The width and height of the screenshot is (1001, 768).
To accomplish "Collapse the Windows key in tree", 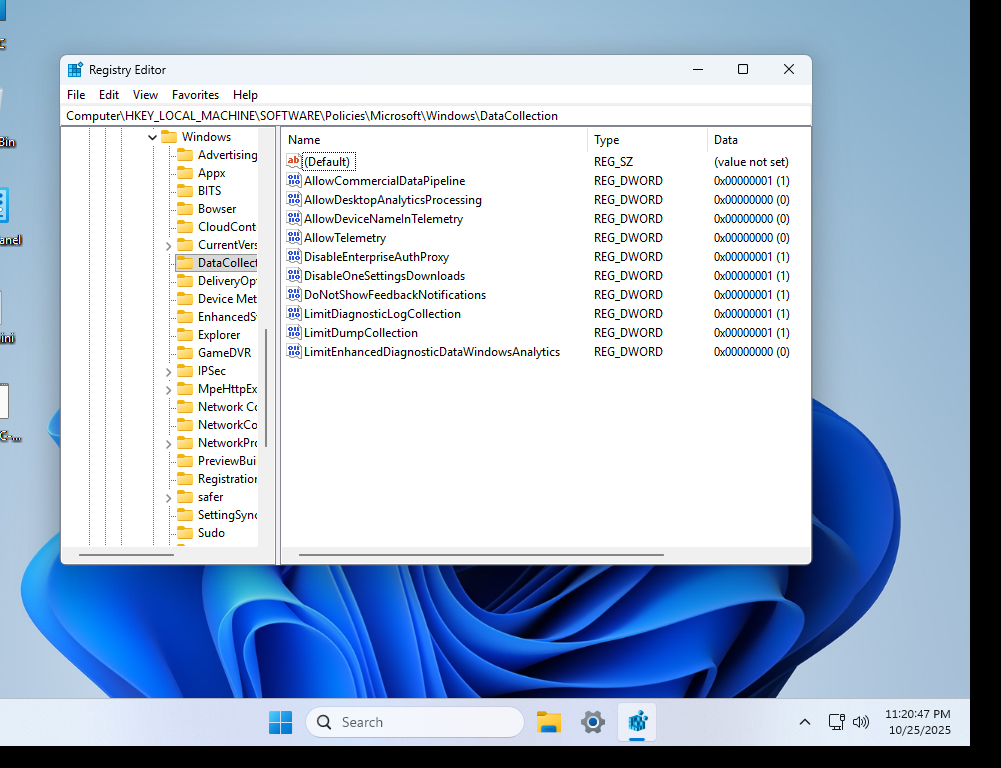I will pos(152,137).
